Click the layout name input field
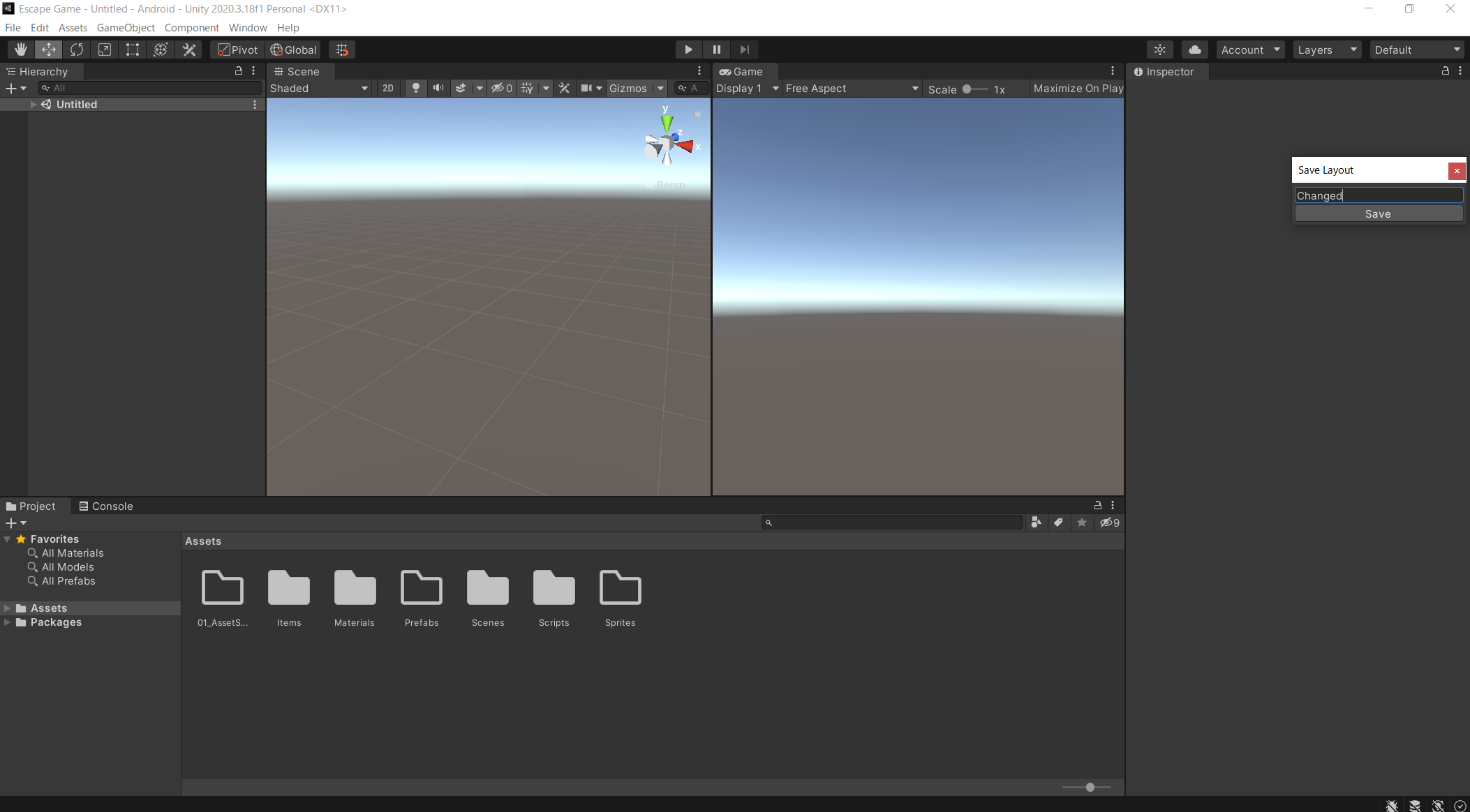Viewport: 1470px width, 812px height. 1378,195
